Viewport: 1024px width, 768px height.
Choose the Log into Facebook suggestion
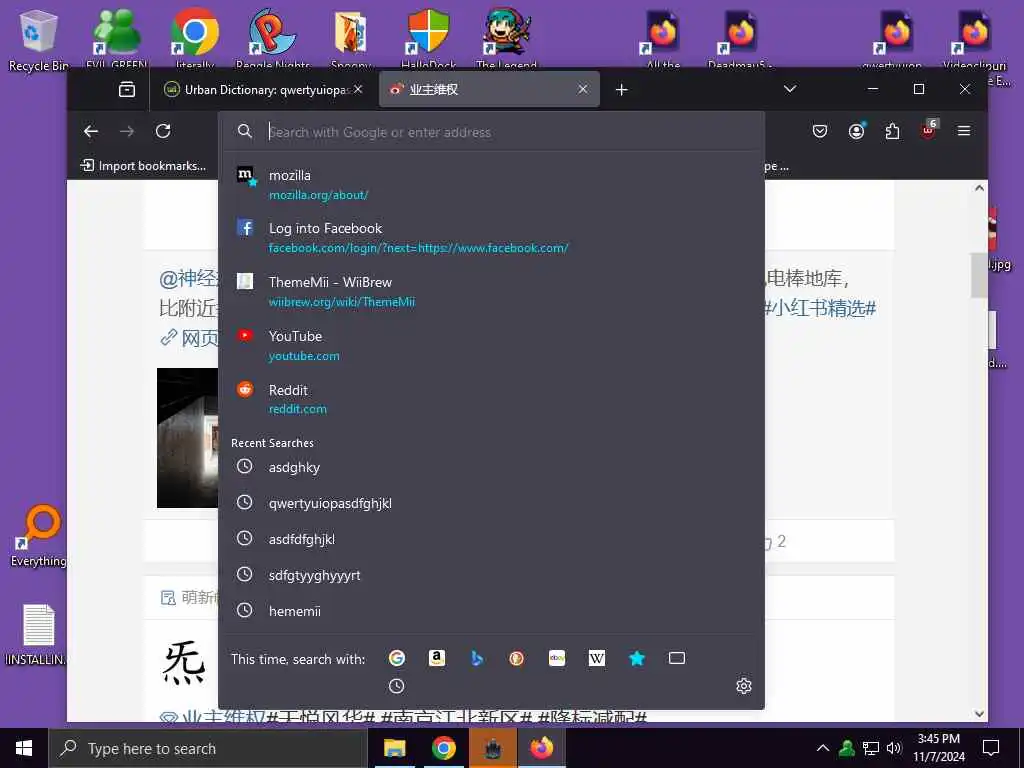point(491,238)
